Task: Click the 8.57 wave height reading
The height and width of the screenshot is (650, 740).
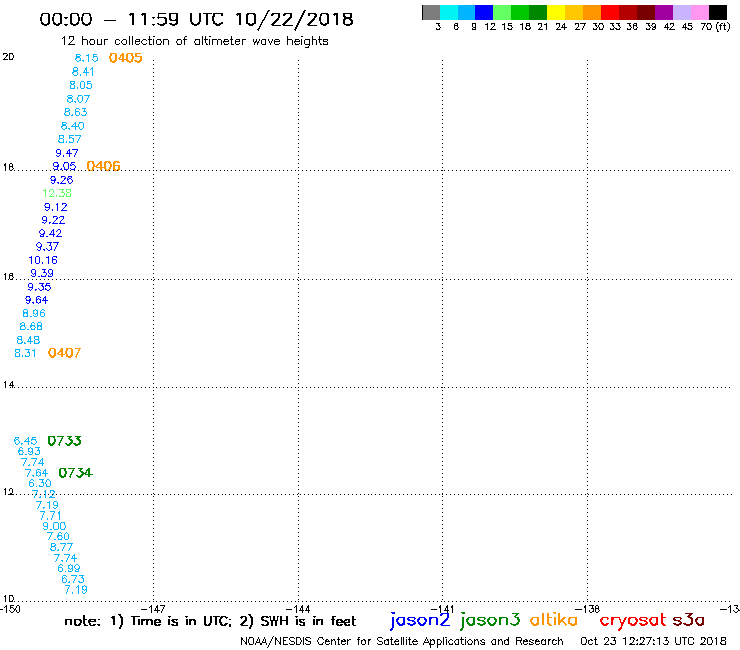Action: [69, 139]
